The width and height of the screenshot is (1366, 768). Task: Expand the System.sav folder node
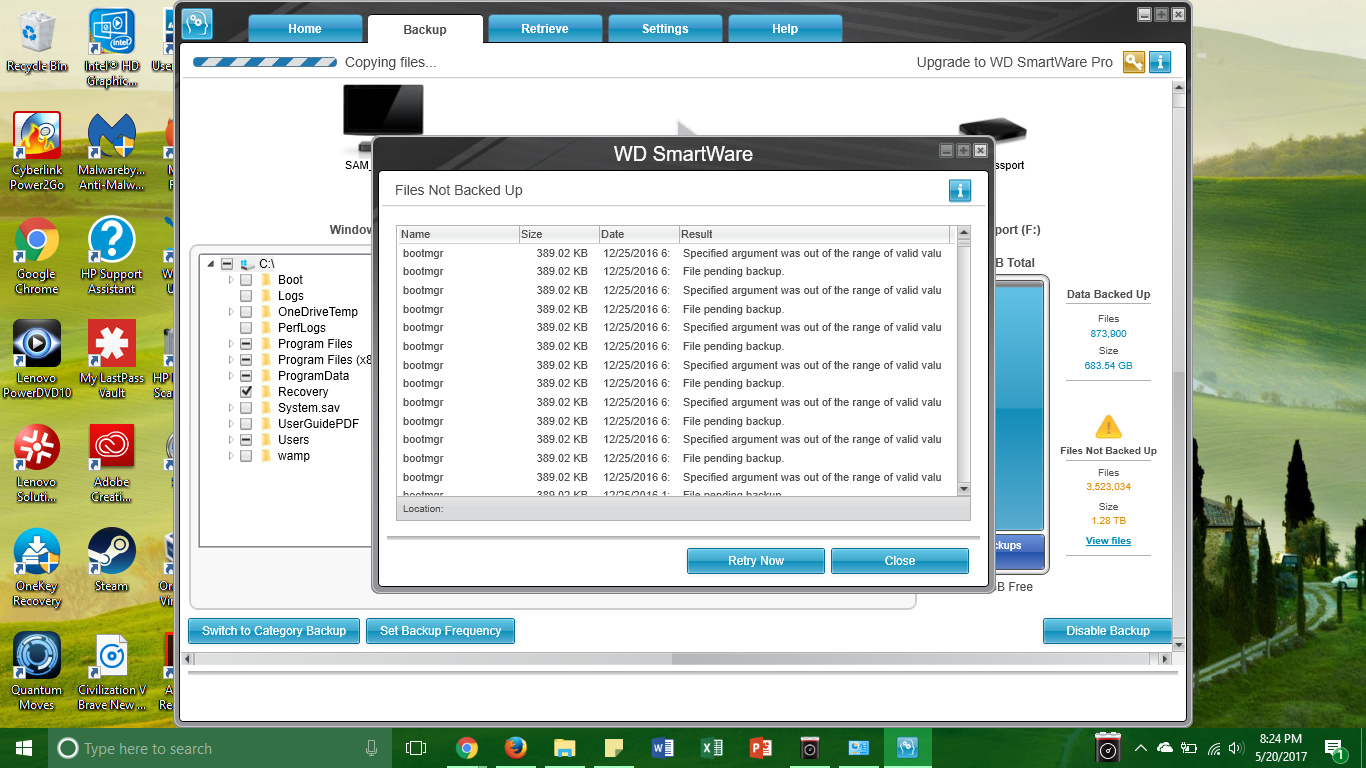pyautogui.click(x=231, y=408)
